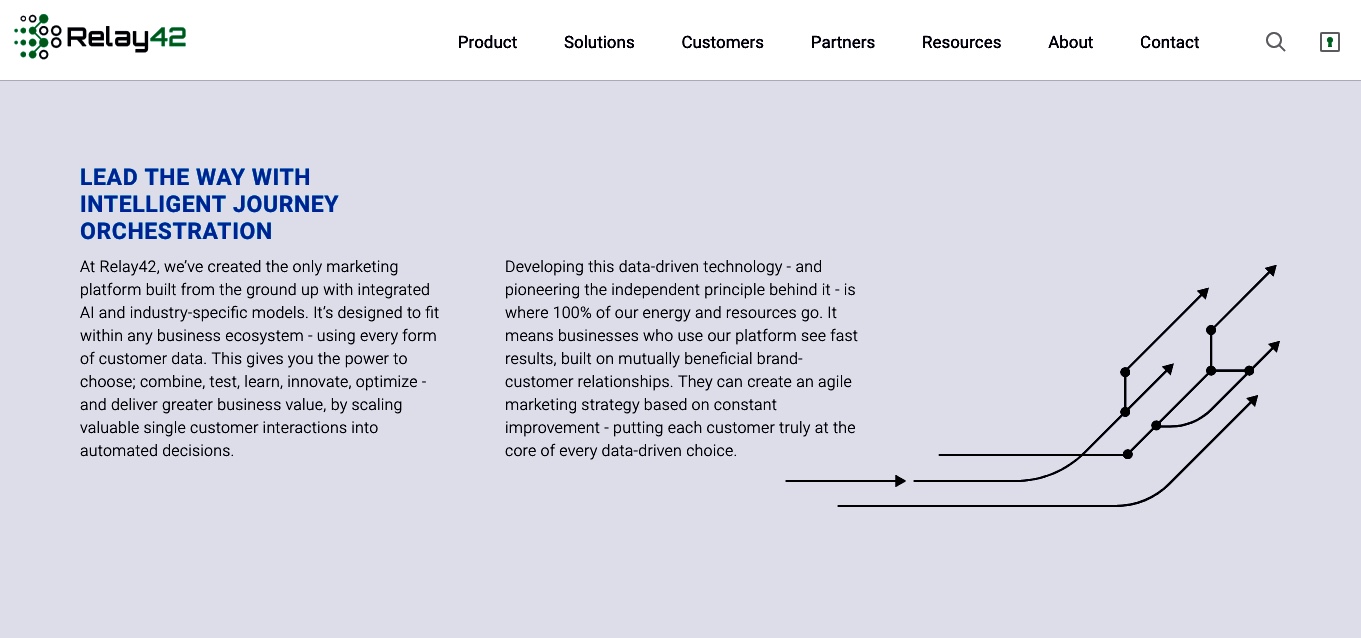Expand the Customers navigation item
The height and width of the screenshot is (638, 1361).
[x=722, y=42]
